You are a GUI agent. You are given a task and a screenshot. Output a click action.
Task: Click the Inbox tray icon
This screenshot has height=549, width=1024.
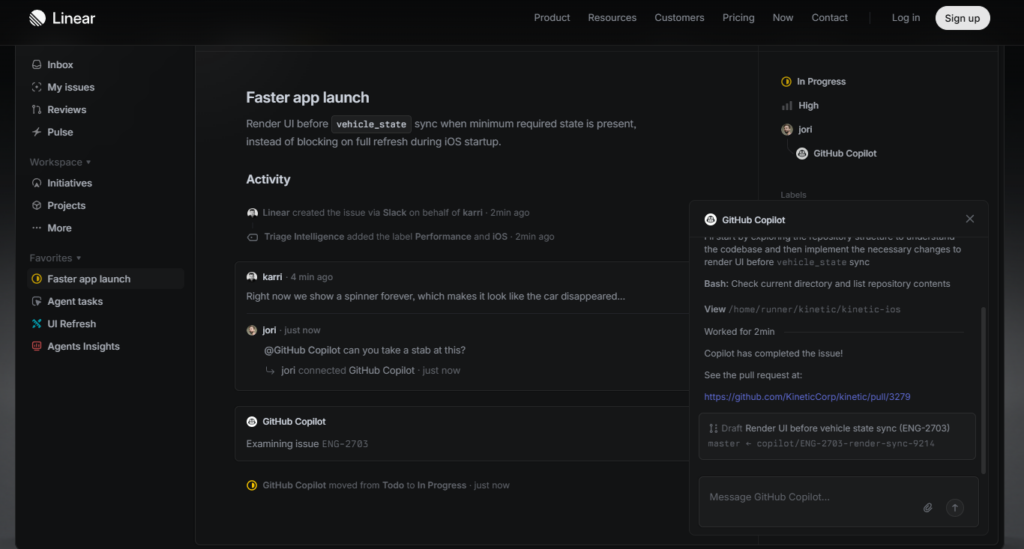(x=37, y=65)
